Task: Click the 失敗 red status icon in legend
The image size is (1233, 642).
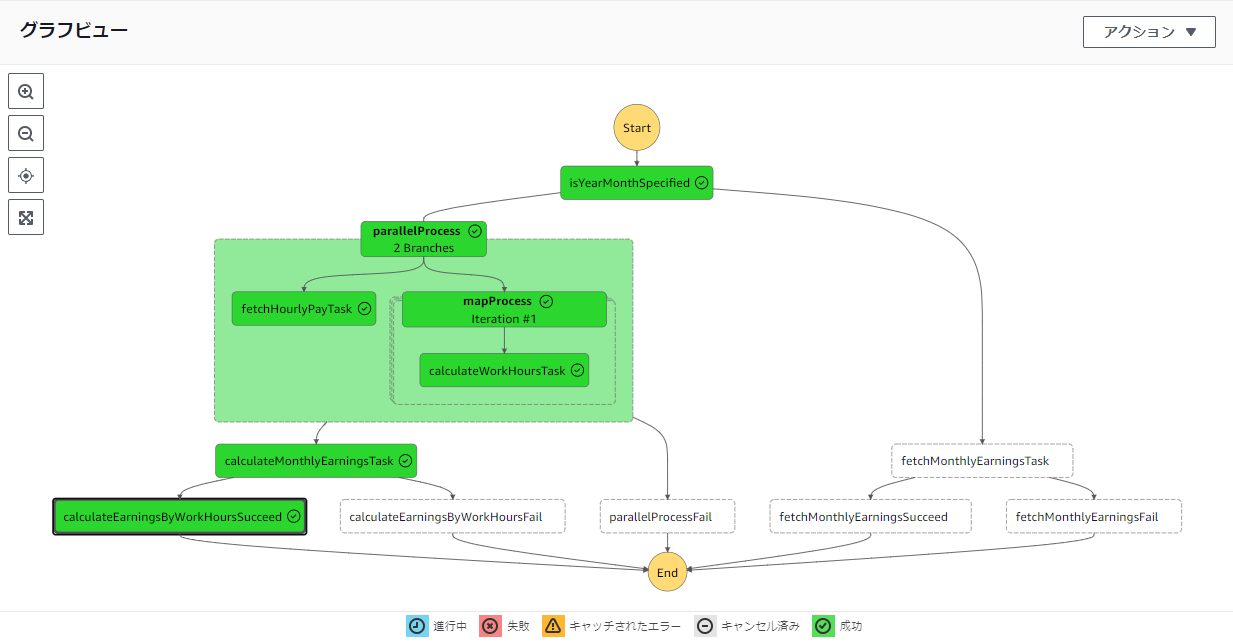Action: [x=490, y=625]
